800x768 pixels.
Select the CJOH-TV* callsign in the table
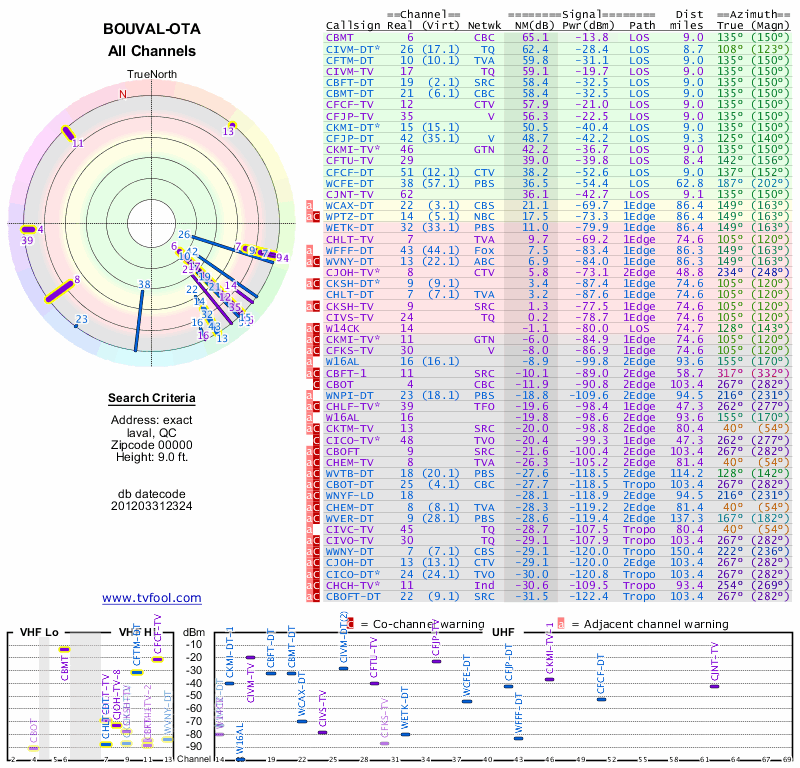(353, 272)
